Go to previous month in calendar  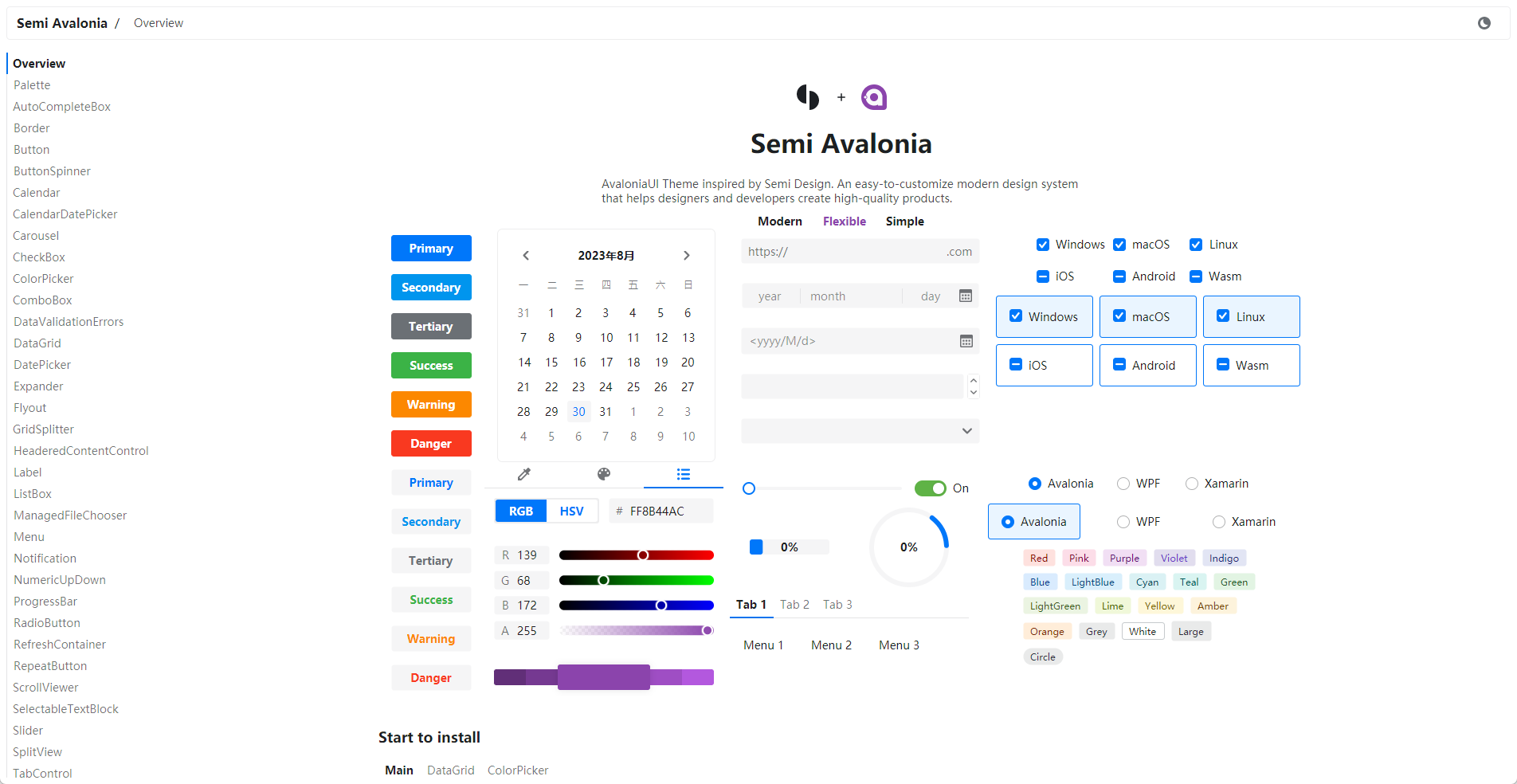526,256
